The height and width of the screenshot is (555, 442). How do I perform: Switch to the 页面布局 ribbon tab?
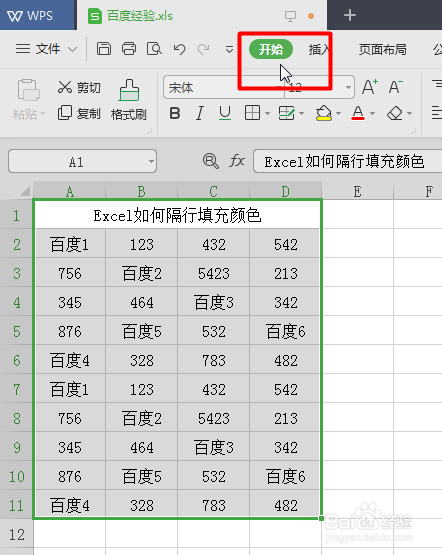click(x=383, y=50)
